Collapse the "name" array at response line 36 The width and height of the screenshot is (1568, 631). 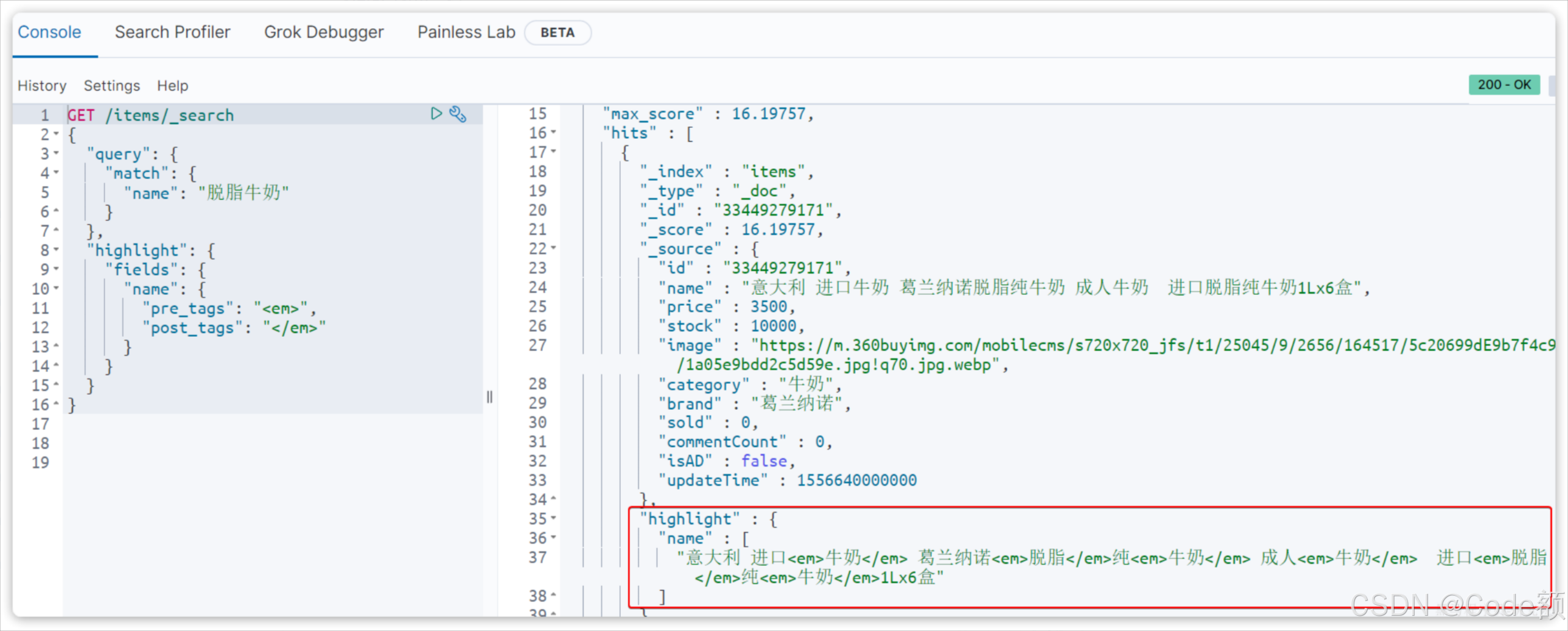point(553,538)
